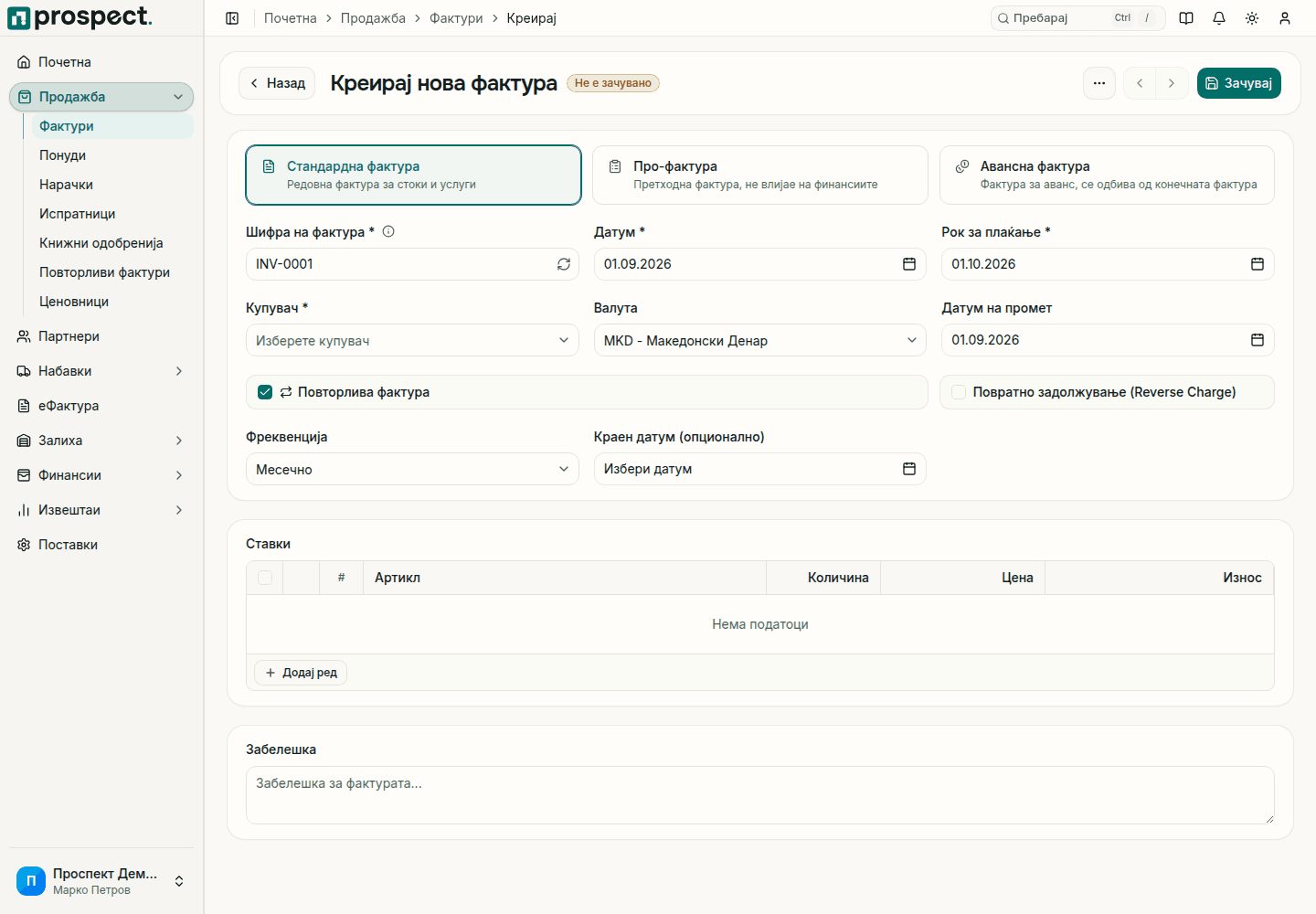Collapse the Продажба sidebar section
The image size is (1316, 914).
(101, 97)
